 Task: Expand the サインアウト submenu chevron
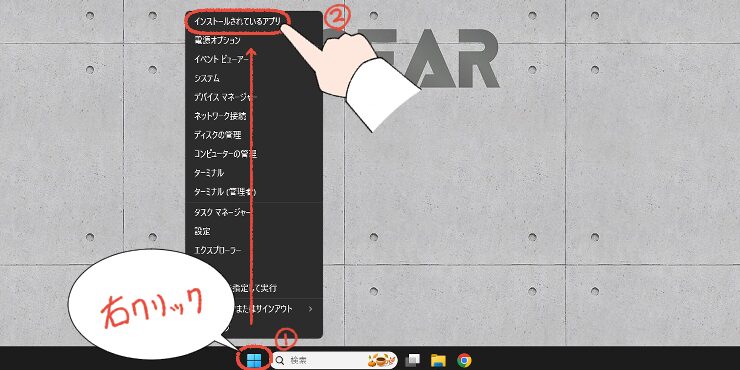coord(310,309)
